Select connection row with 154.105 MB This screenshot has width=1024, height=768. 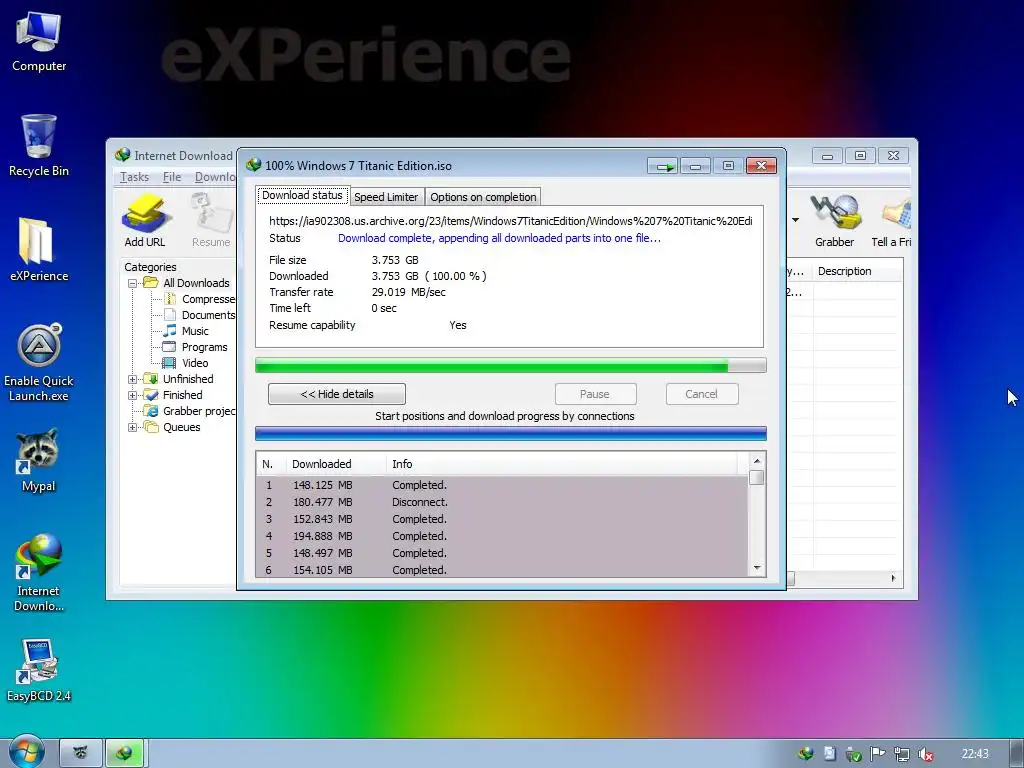[x=503, y=570]
